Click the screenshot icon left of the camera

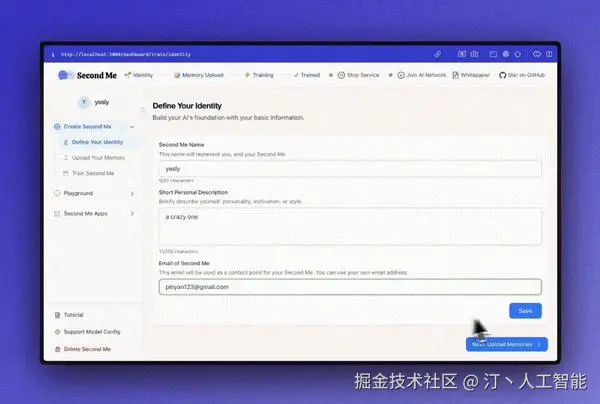point(462,54)
